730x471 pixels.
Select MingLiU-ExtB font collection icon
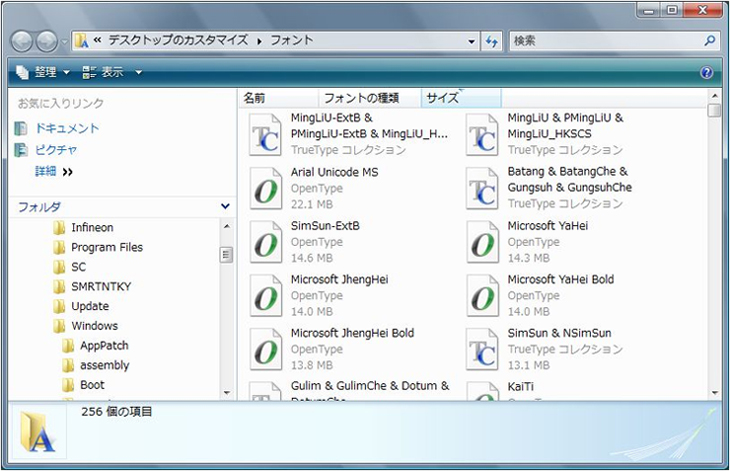(x=265, y=135)
